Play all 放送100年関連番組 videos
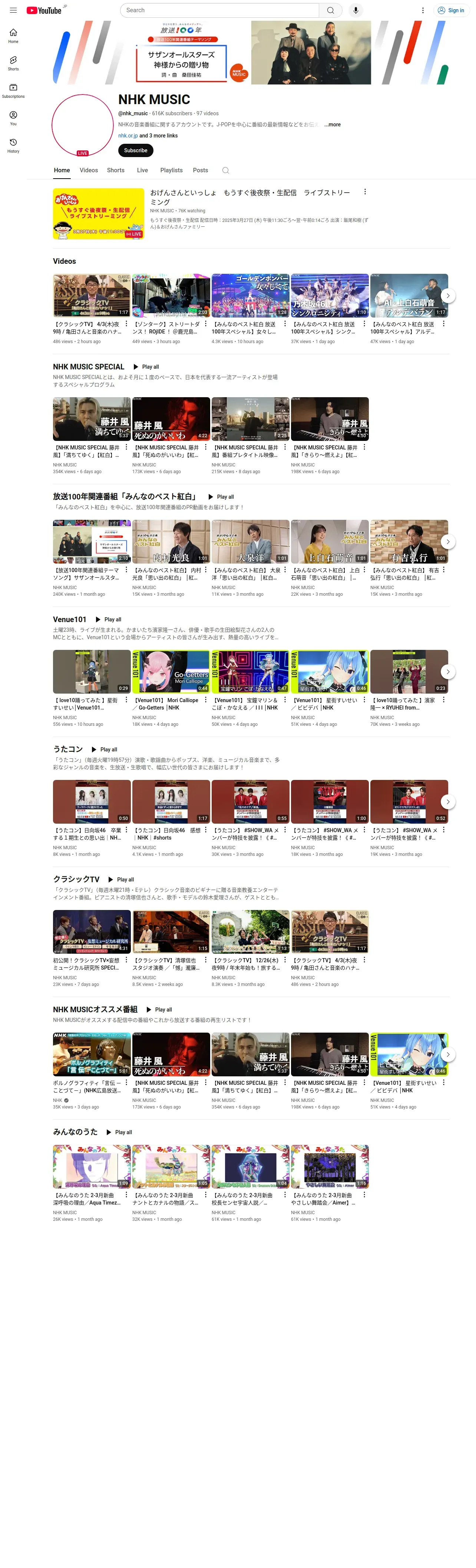This screenshot has height=1568, width=476. point(221,497)
